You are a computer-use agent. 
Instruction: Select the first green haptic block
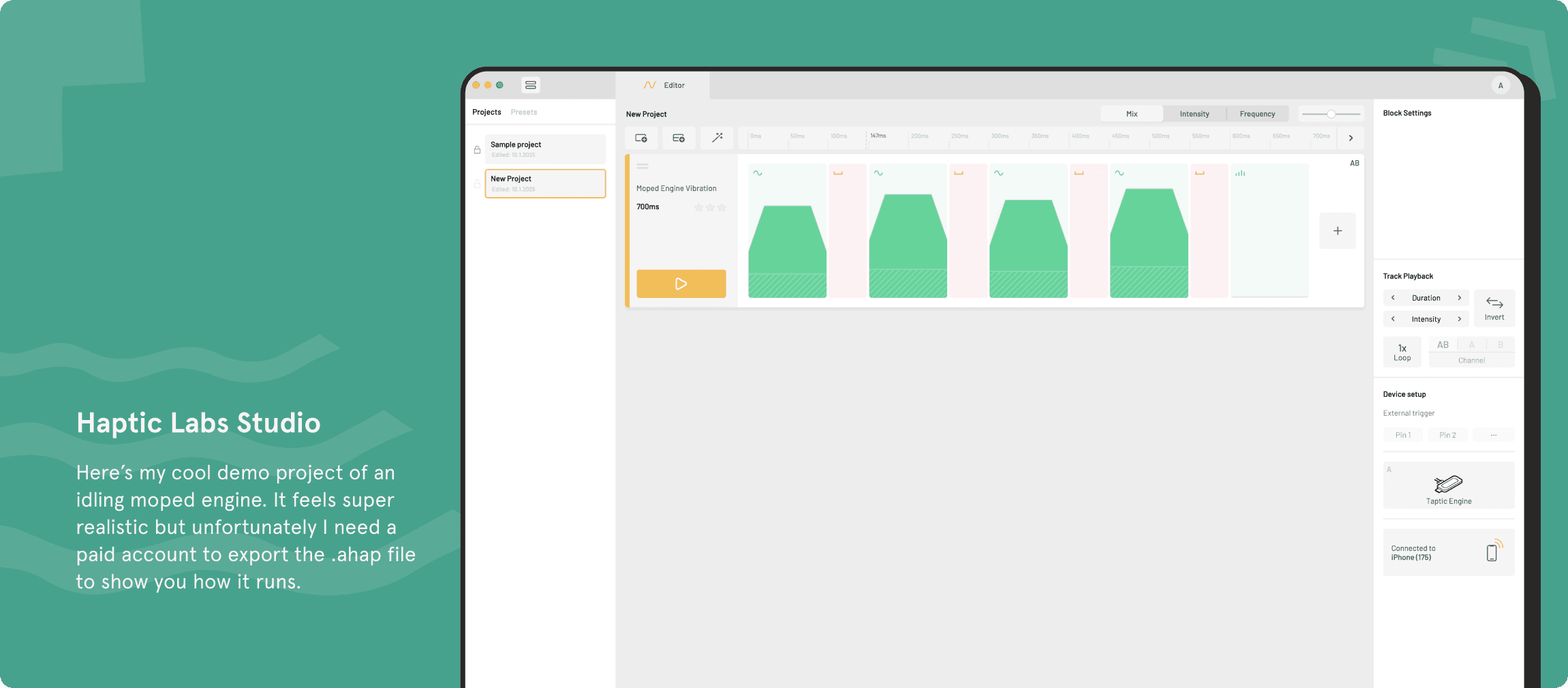(787, 230)
